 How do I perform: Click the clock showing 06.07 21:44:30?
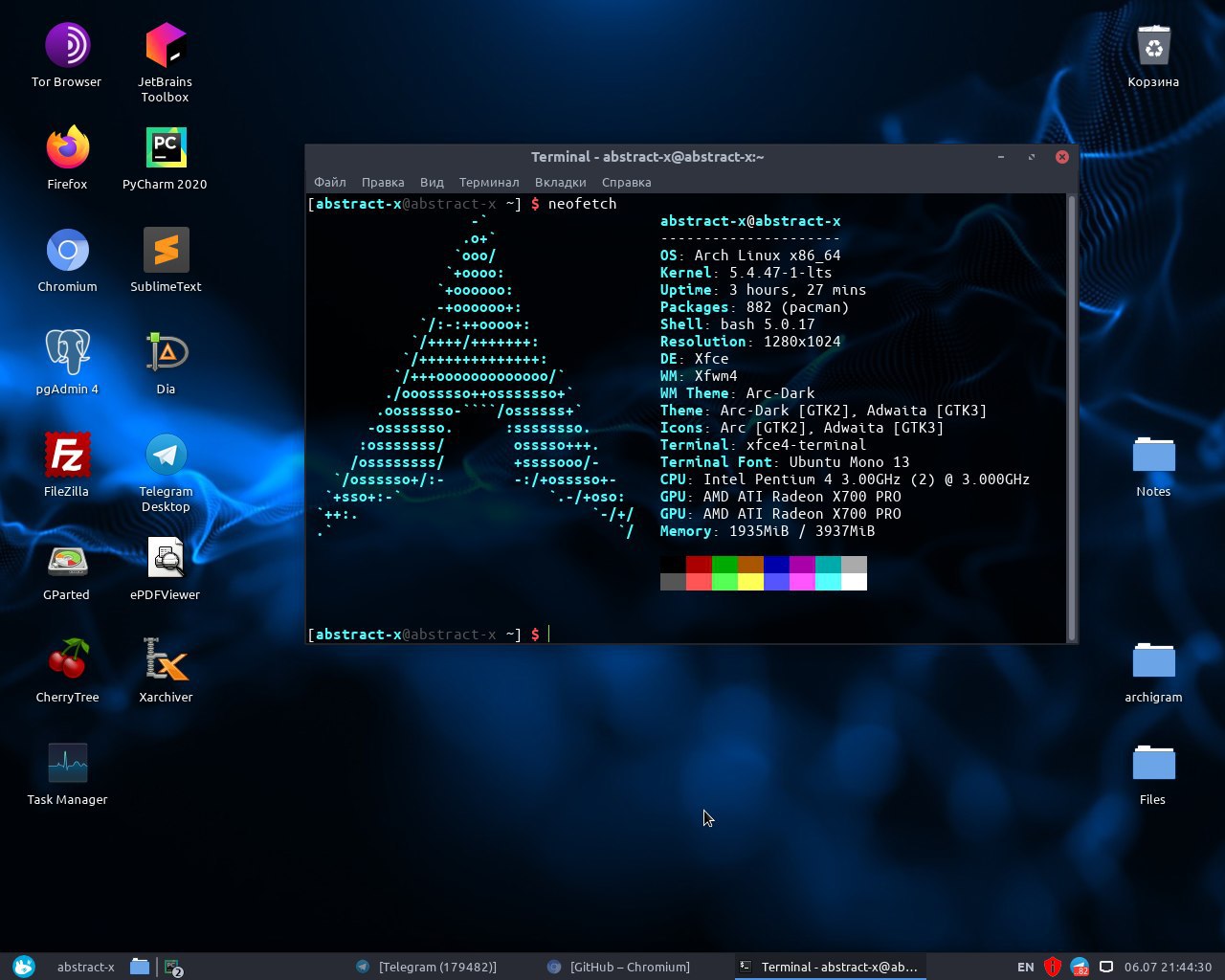point(1168,967)
